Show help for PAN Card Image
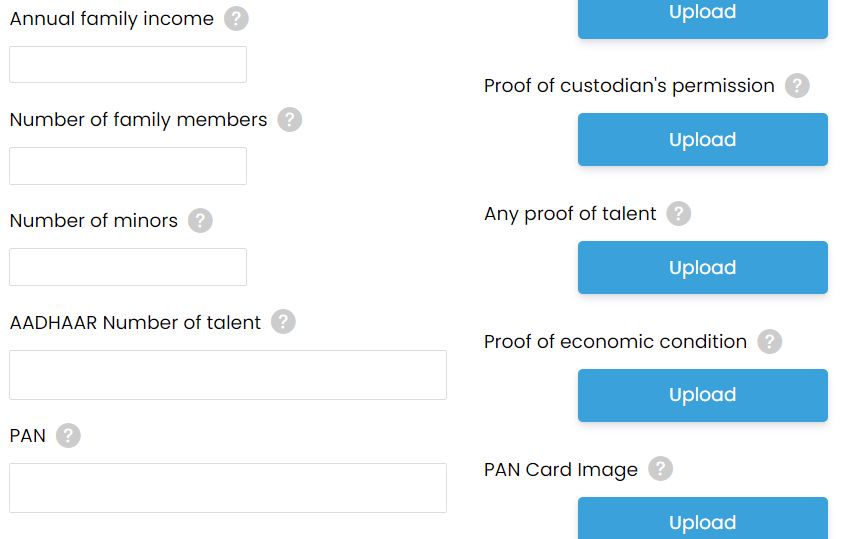 pyautogui.click(x=660, y=469)
